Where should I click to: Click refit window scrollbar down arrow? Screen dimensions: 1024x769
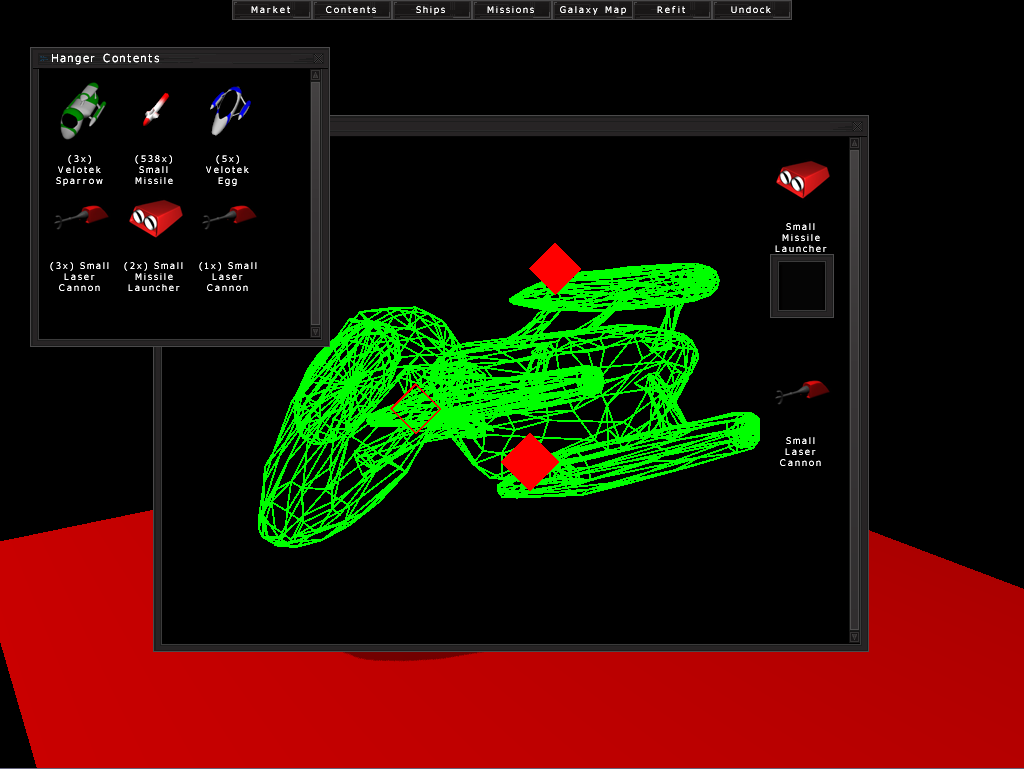[854, 637]
